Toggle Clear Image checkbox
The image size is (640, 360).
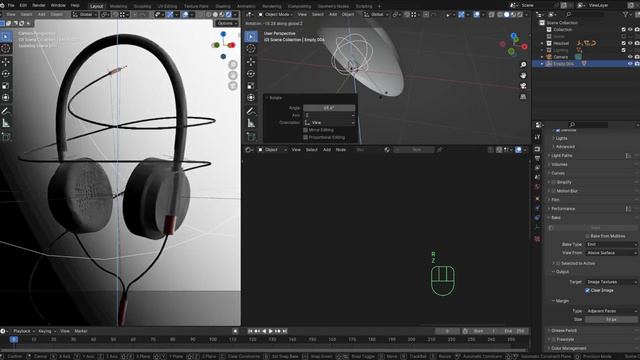tap(587, 291)
